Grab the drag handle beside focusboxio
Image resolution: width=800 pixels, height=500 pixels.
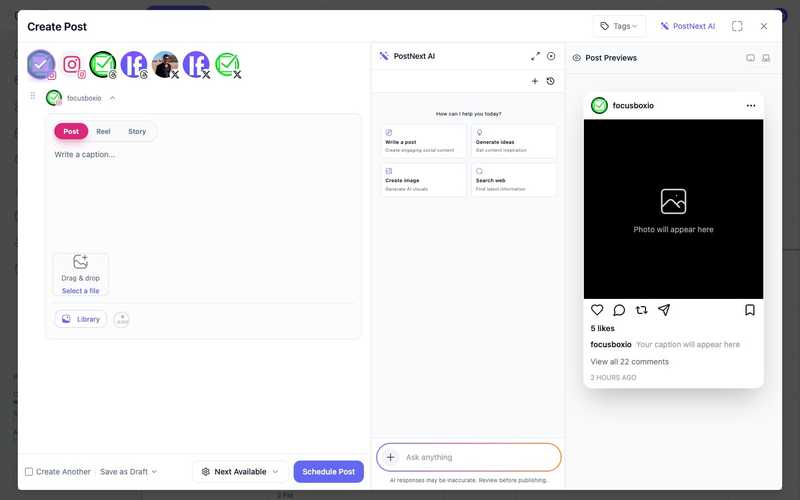click(33, 96)
